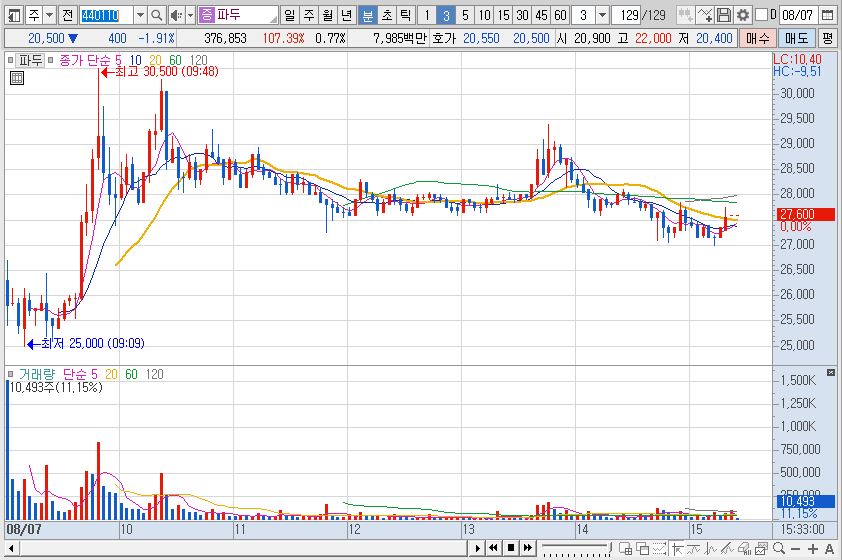
Task: Choose the 45 minute interval button
Action: 541,15
